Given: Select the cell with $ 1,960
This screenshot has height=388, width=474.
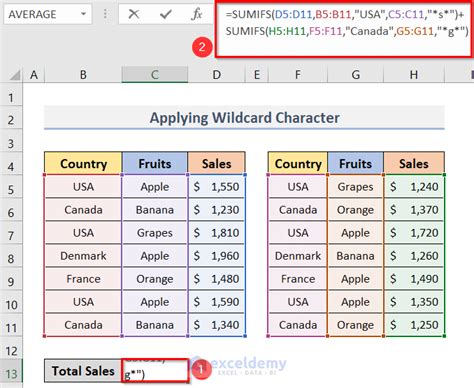Looking at the screenshot, I should [217, 256].
